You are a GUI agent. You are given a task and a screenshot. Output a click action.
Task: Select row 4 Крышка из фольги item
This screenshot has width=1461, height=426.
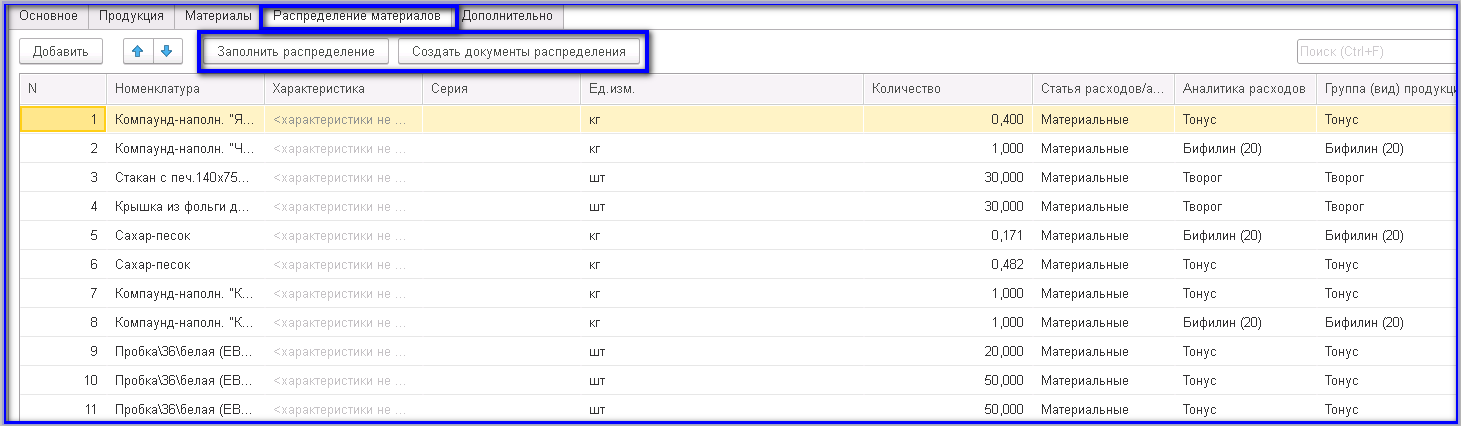pyautogui.click(x=184, y=207)
